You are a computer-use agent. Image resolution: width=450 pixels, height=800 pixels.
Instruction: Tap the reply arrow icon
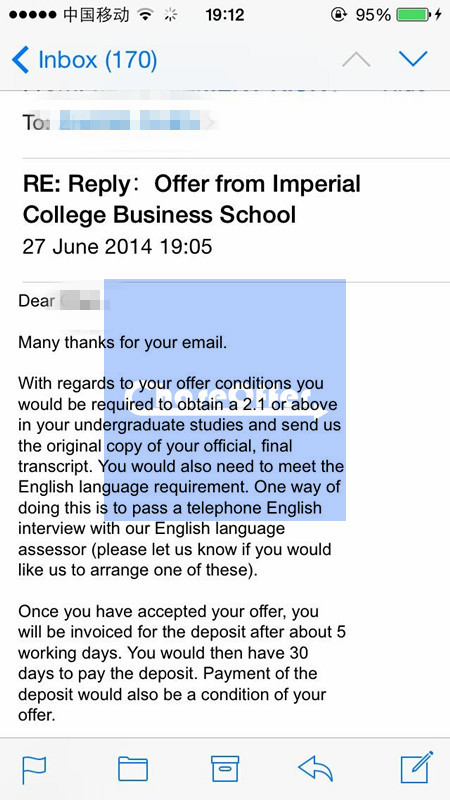316,769
